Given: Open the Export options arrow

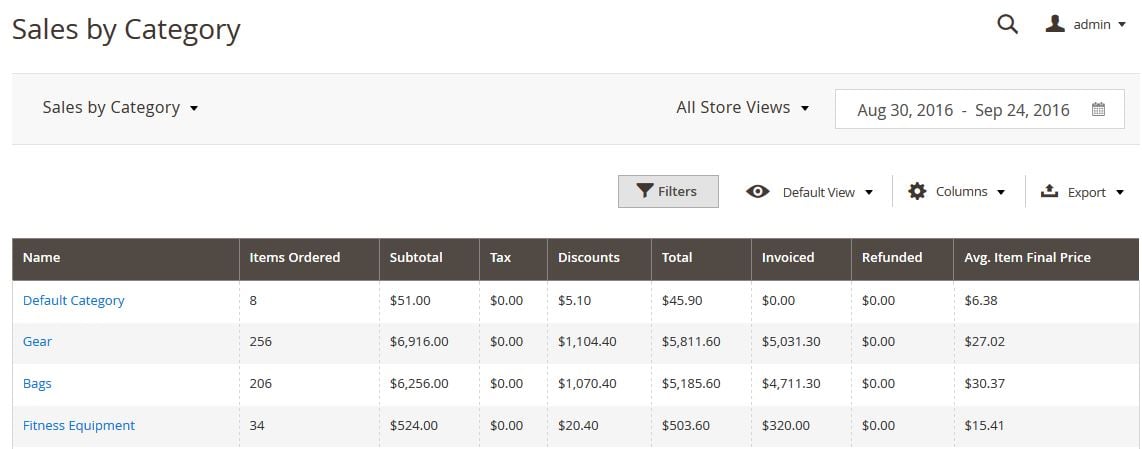Looking at the screenshot, I should [1120, 193].
